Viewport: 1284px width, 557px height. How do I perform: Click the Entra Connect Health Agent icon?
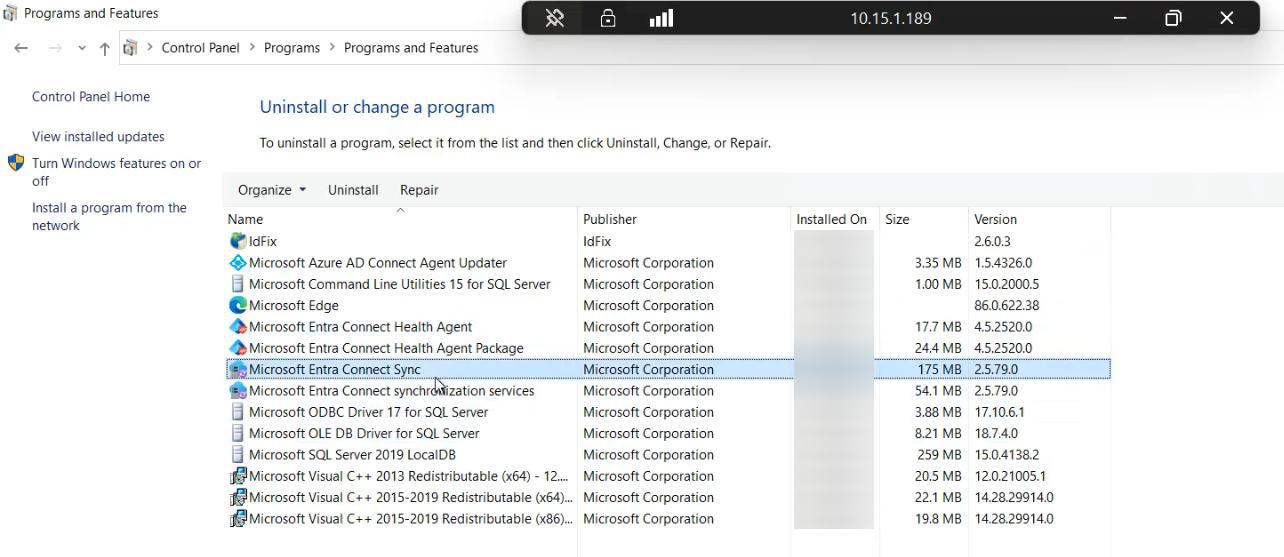[x=238, y=327]
